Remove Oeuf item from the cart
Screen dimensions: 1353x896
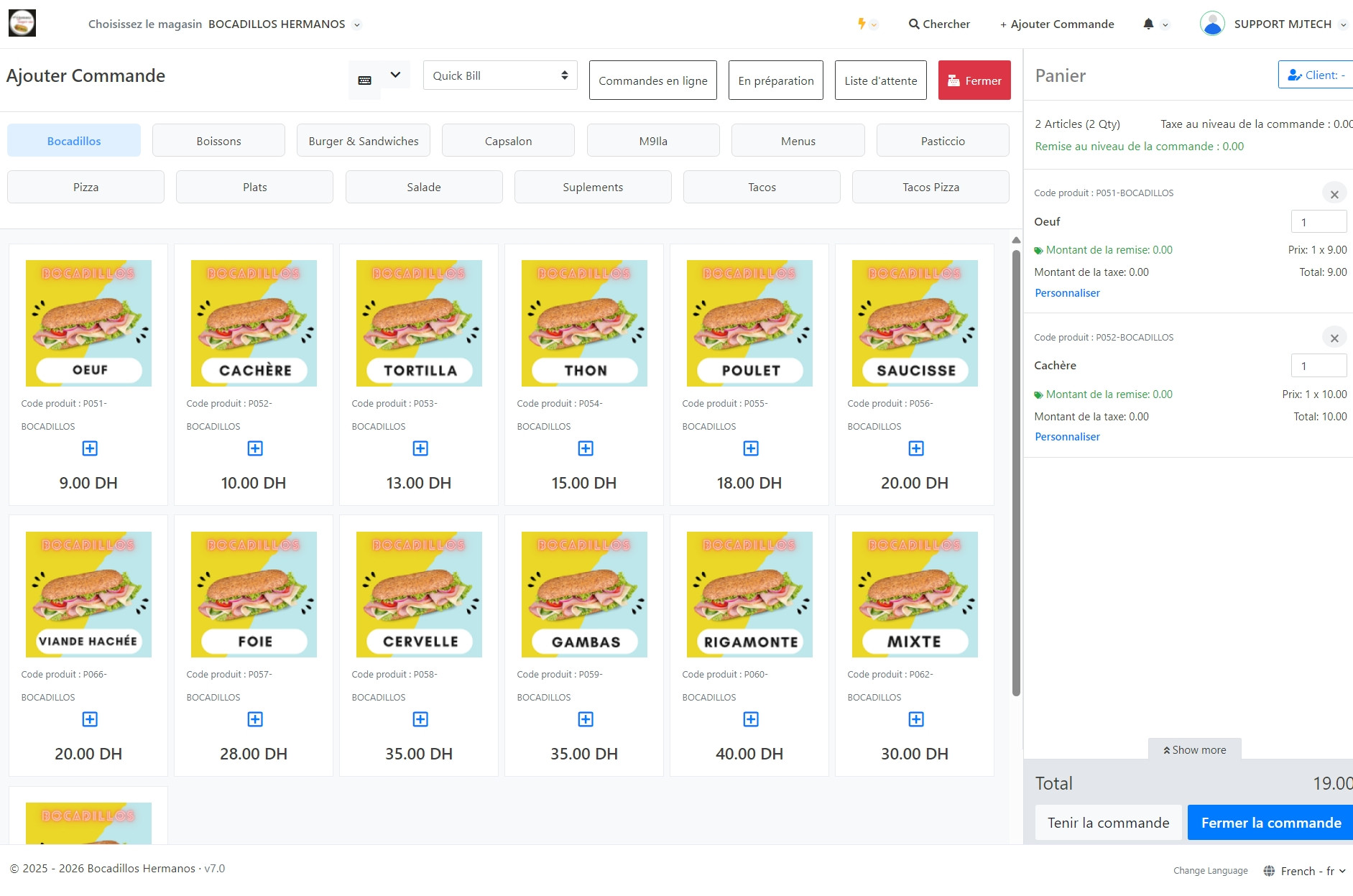coord(1334,194)
